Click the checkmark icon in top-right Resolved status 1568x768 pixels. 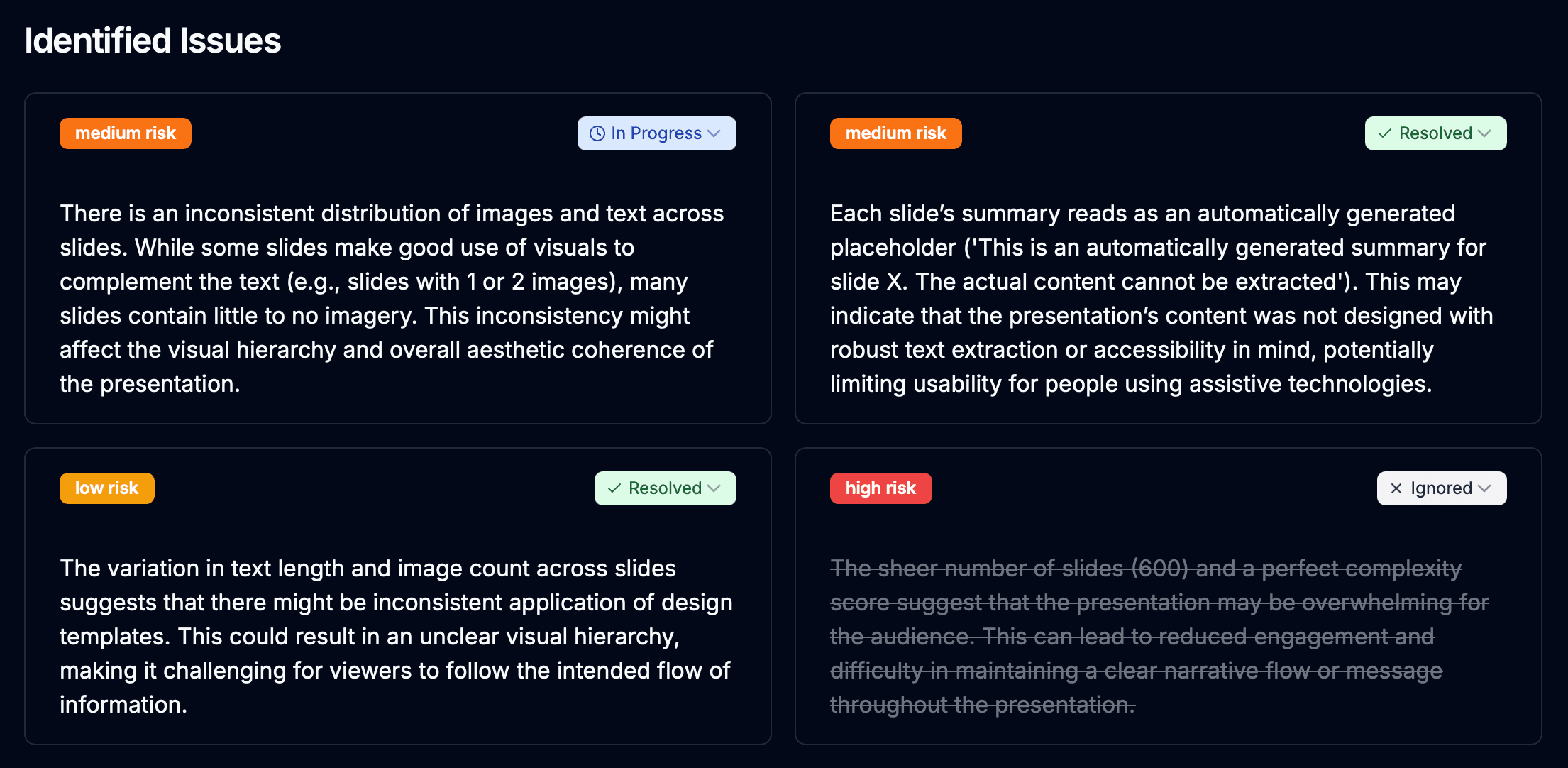1384,133
